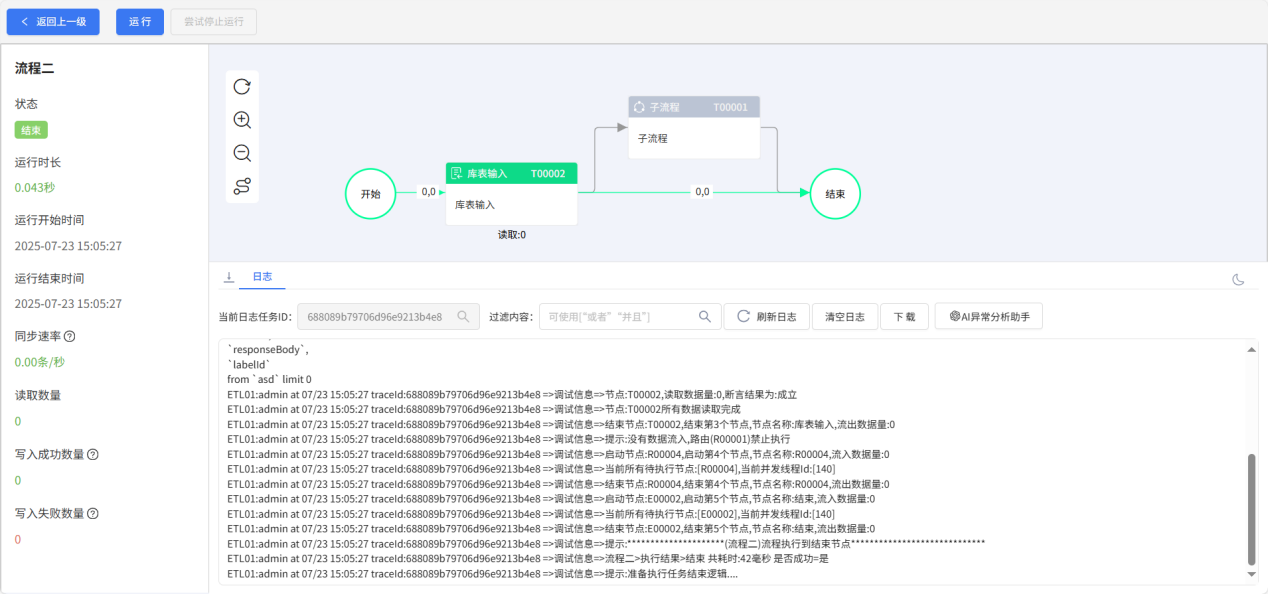Click the canvas refresh icon

(241, 86)
